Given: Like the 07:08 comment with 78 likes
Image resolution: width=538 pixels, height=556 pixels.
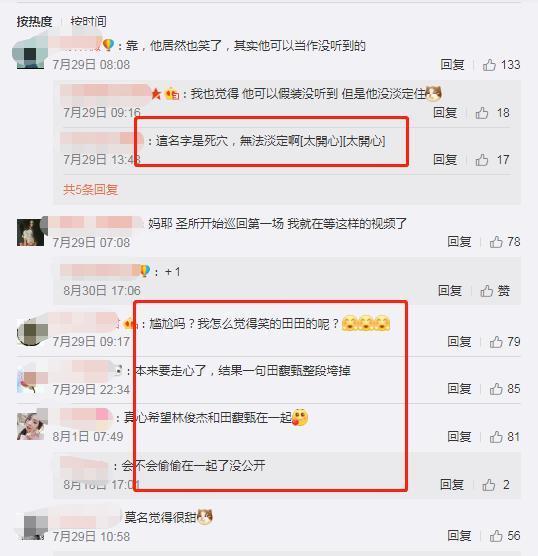Looking at the screenshot, I should tap(496, 242).
